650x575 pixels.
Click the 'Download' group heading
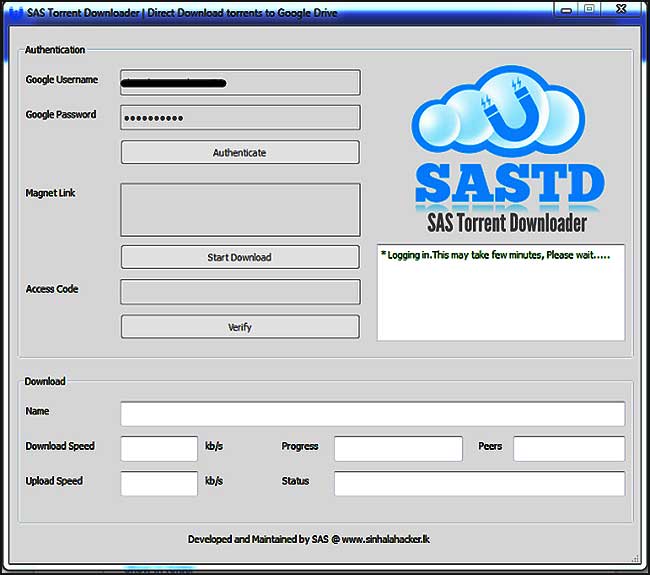tap(45, 381)
